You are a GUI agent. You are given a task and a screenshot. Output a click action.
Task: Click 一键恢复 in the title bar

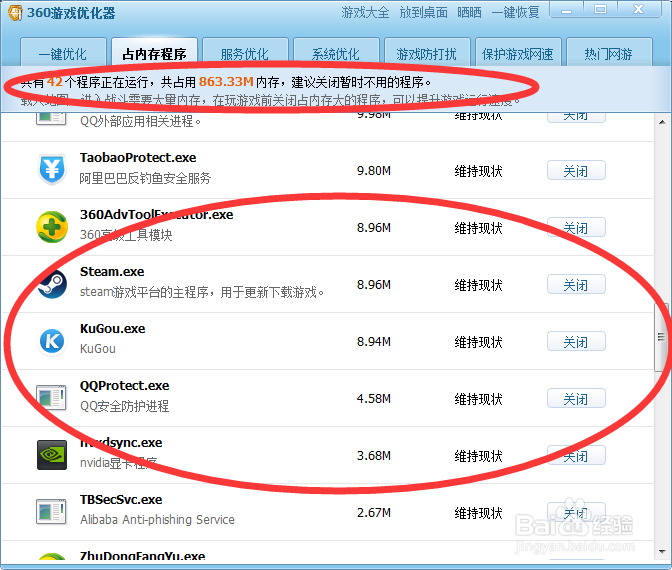click(516, 12)
